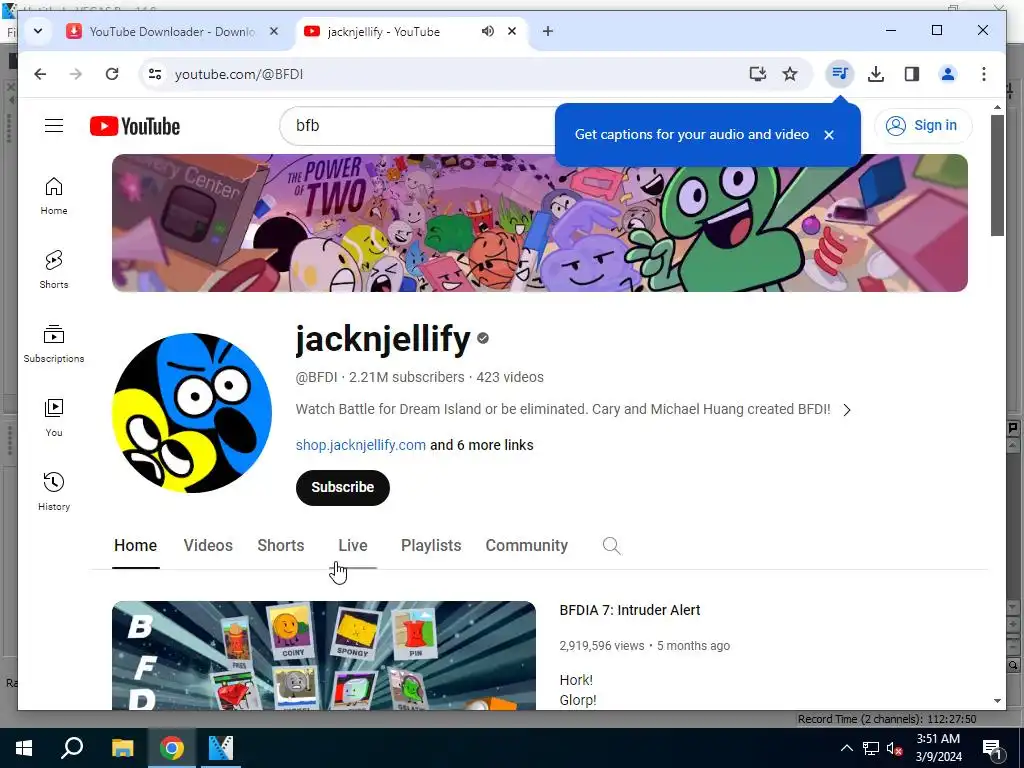This screenshot has width=1024, height=768.
Task: Click the YouTube logo
Action: 135,126
